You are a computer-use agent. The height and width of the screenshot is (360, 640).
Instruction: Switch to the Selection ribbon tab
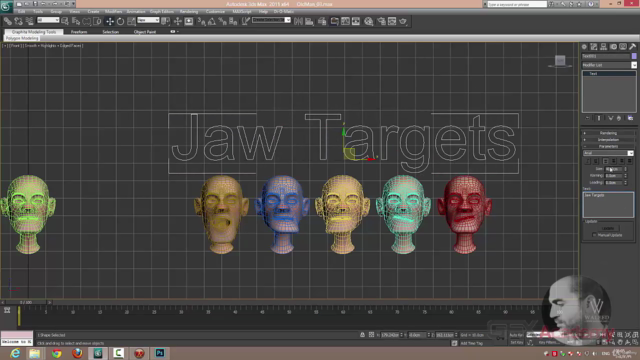[x=110, y=32]
